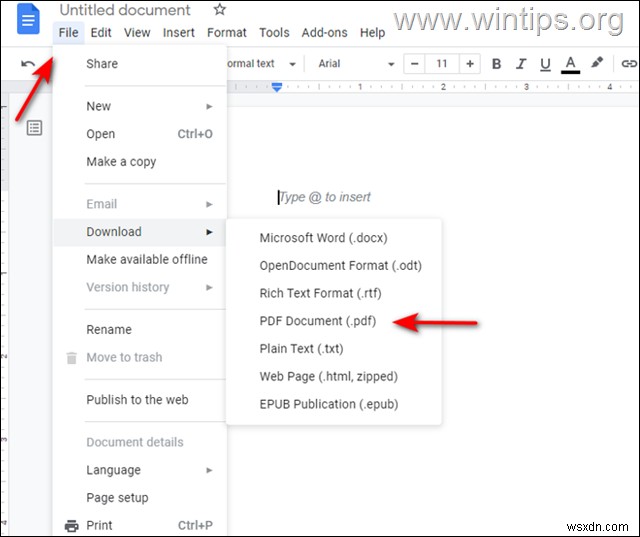Open the Arial font dropdown

point(356,64)
